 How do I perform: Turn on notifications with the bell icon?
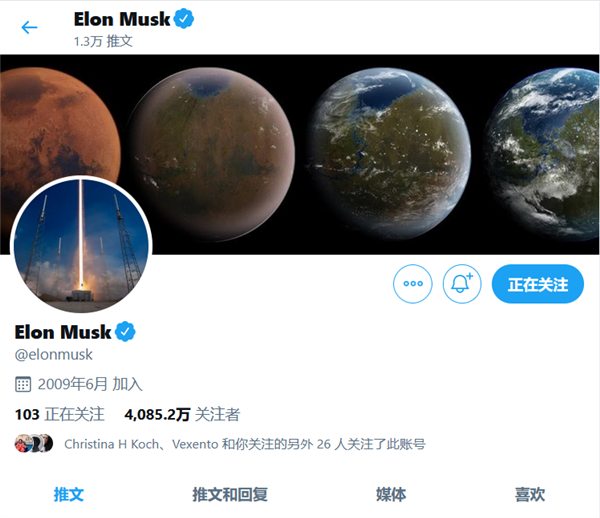(462, 284)
